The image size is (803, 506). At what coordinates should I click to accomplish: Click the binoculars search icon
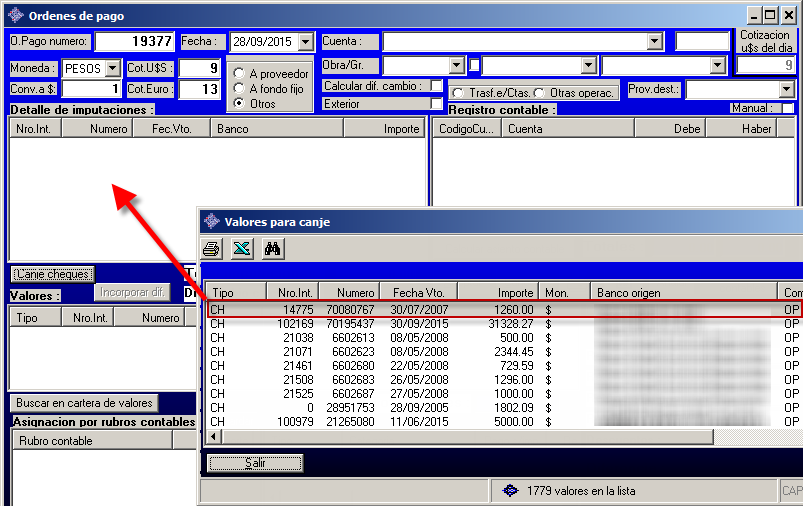click(272, 249)
